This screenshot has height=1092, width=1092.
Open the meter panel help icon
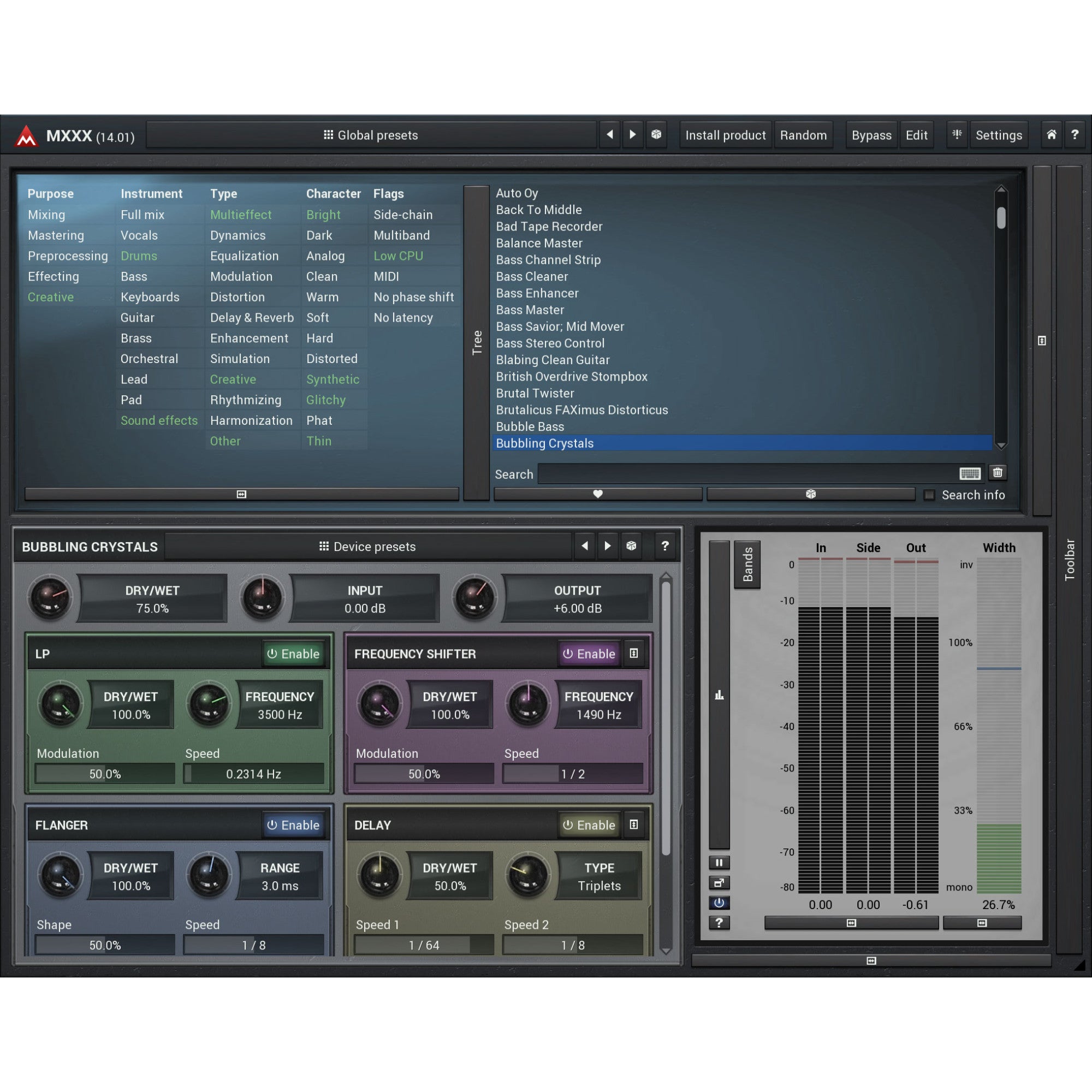click(719, 922)
